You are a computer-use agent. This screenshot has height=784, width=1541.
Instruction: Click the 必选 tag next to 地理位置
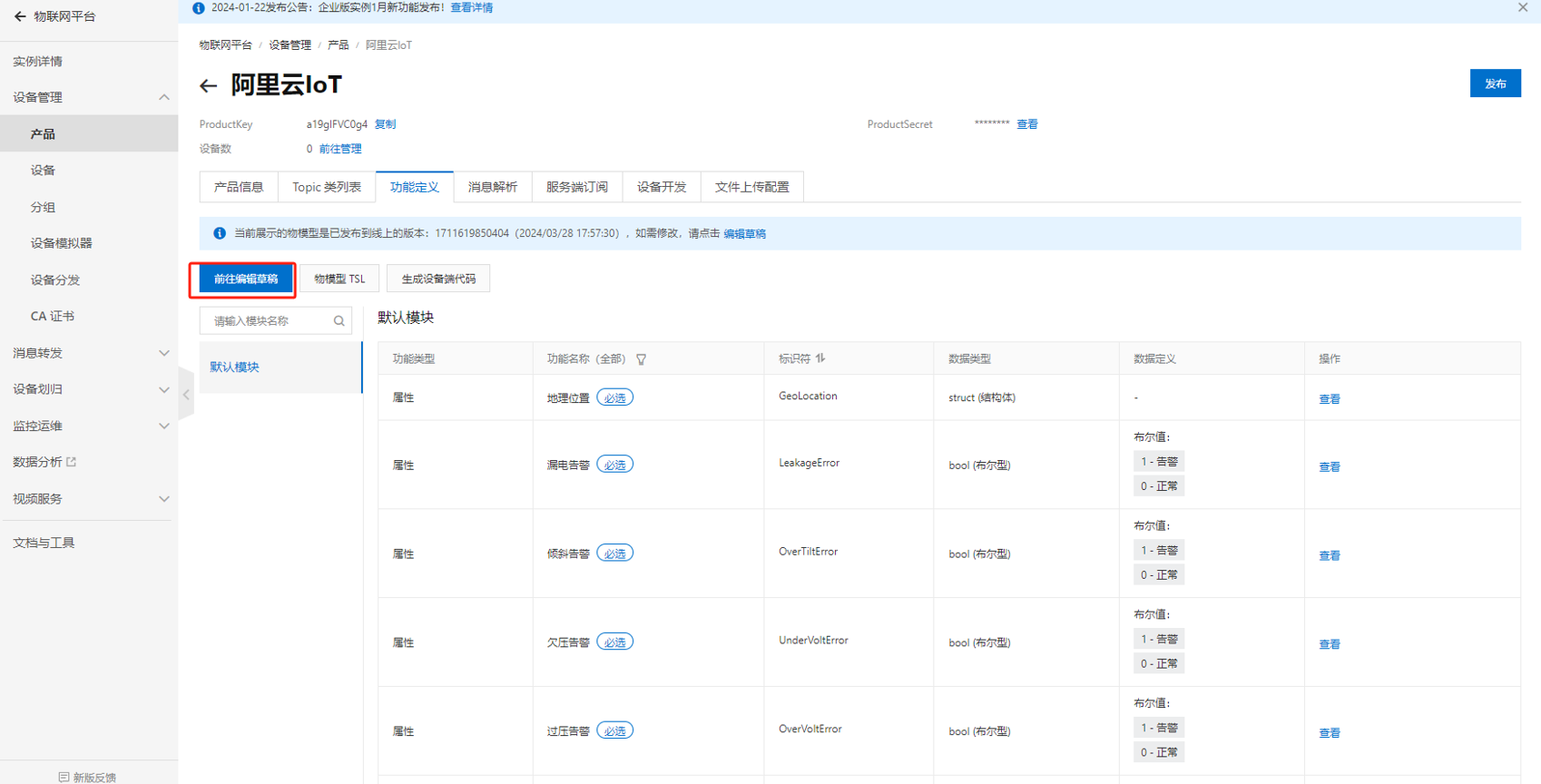(x=615, y=398)
